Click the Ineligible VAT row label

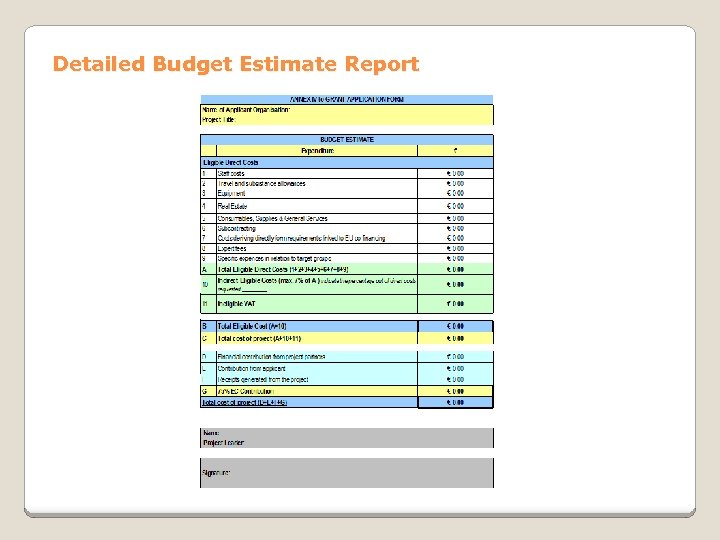pyautogui.click(x=236, y=304)
